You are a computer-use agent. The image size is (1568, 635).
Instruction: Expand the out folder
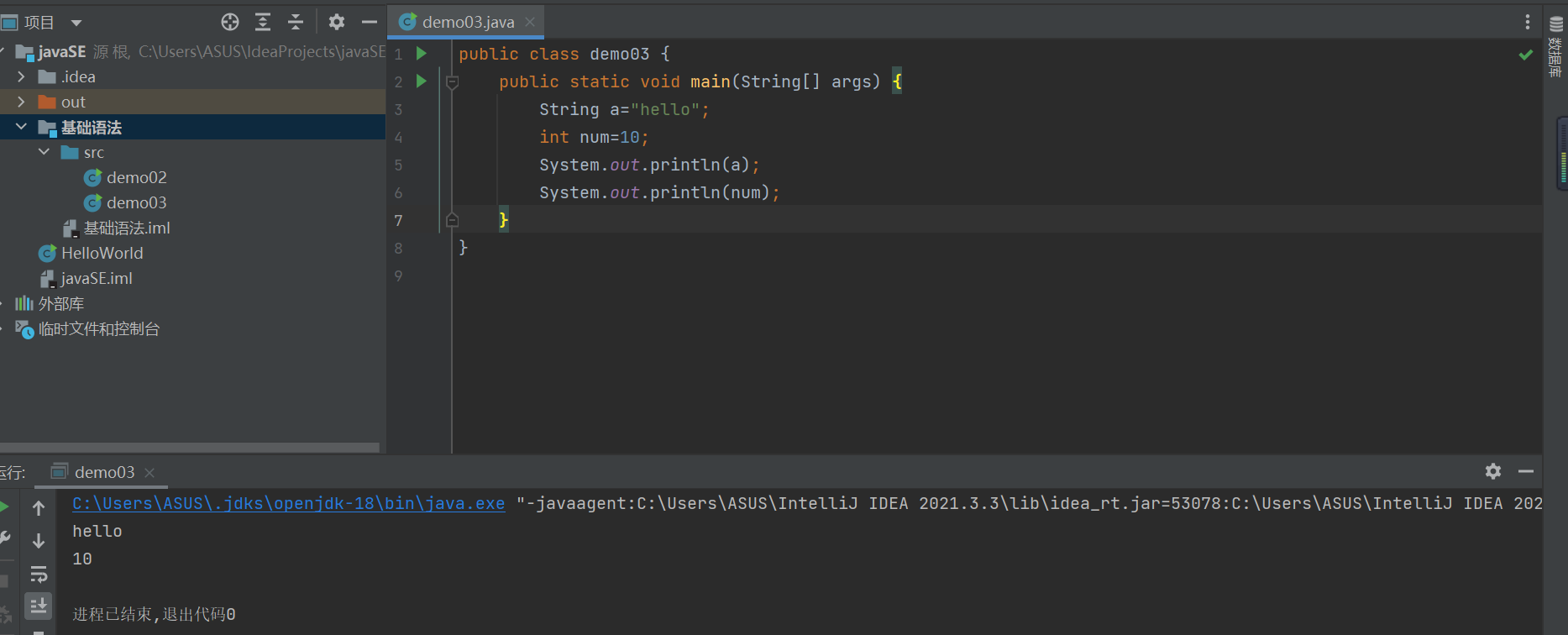pyautogui.click(x=21, y=102)
